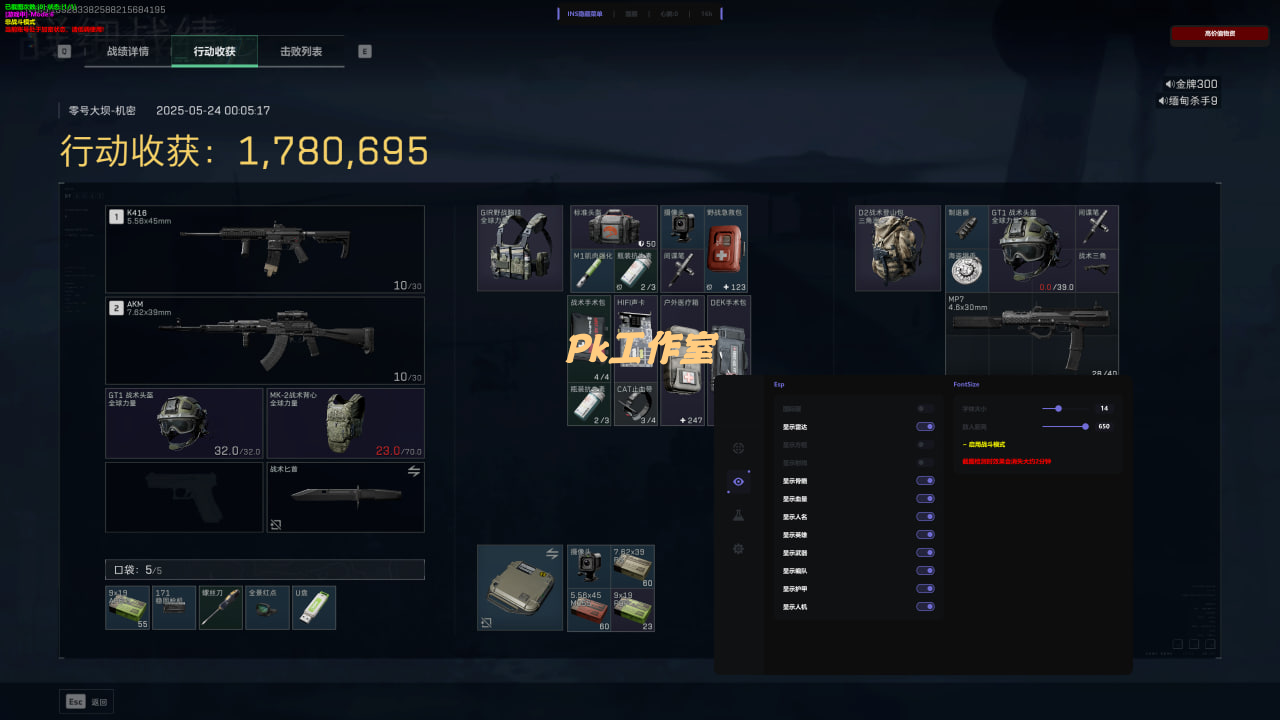Select the red field first aid kit 123
1280x720 pixels.
tap(727, 248)
